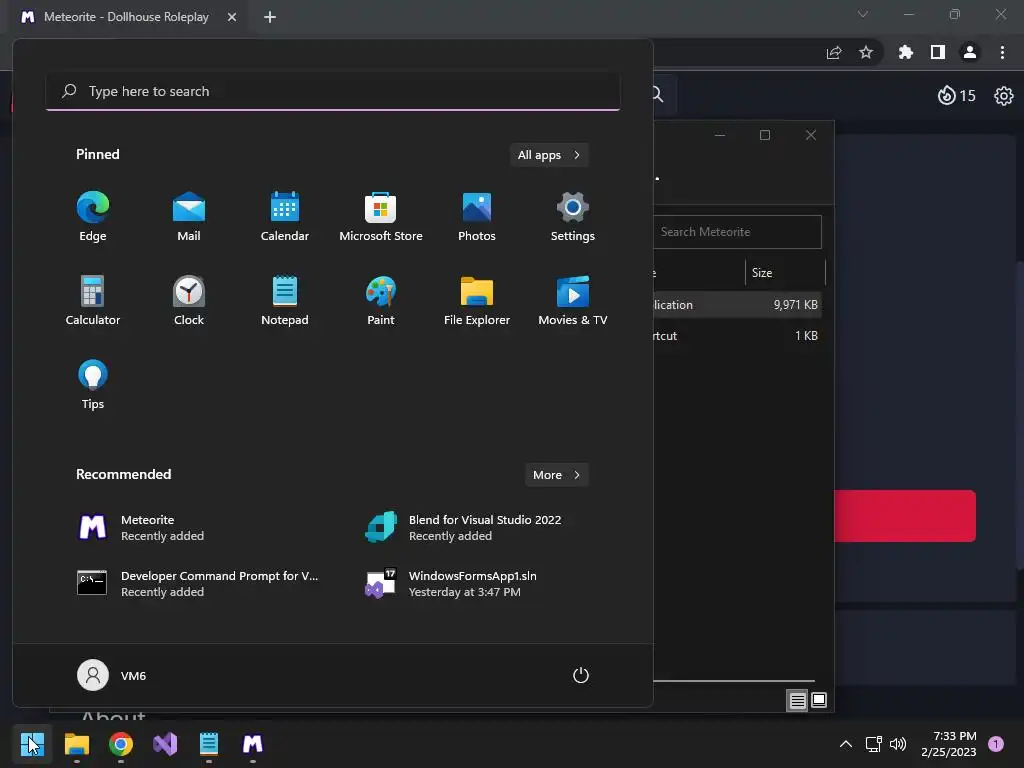Open the Chrome extensions menu
Screen dimensions: 1024x768
[906, 53]
